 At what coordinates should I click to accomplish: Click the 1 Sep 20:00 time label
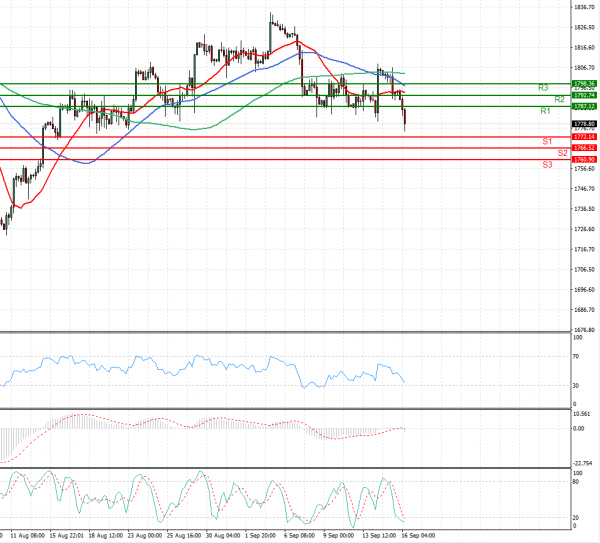pyautogui.click(x=261, y=535)
